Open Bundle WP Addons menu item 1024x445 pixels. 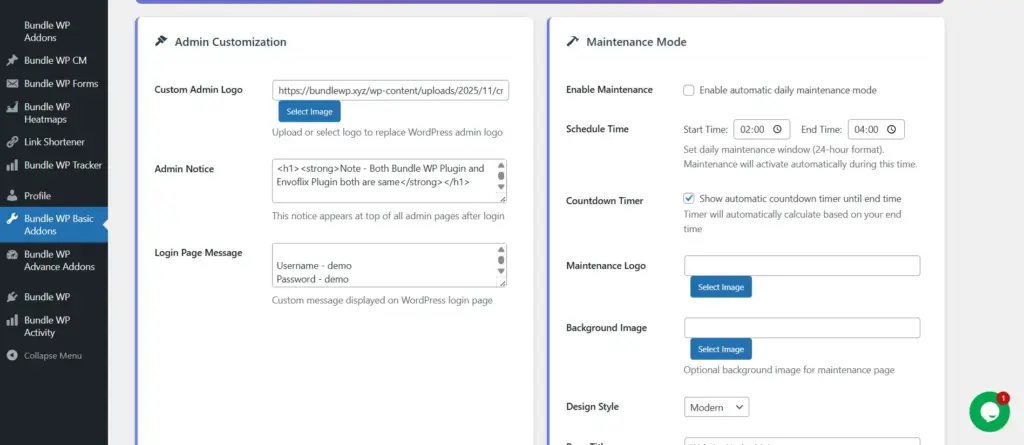pos(54,31)
